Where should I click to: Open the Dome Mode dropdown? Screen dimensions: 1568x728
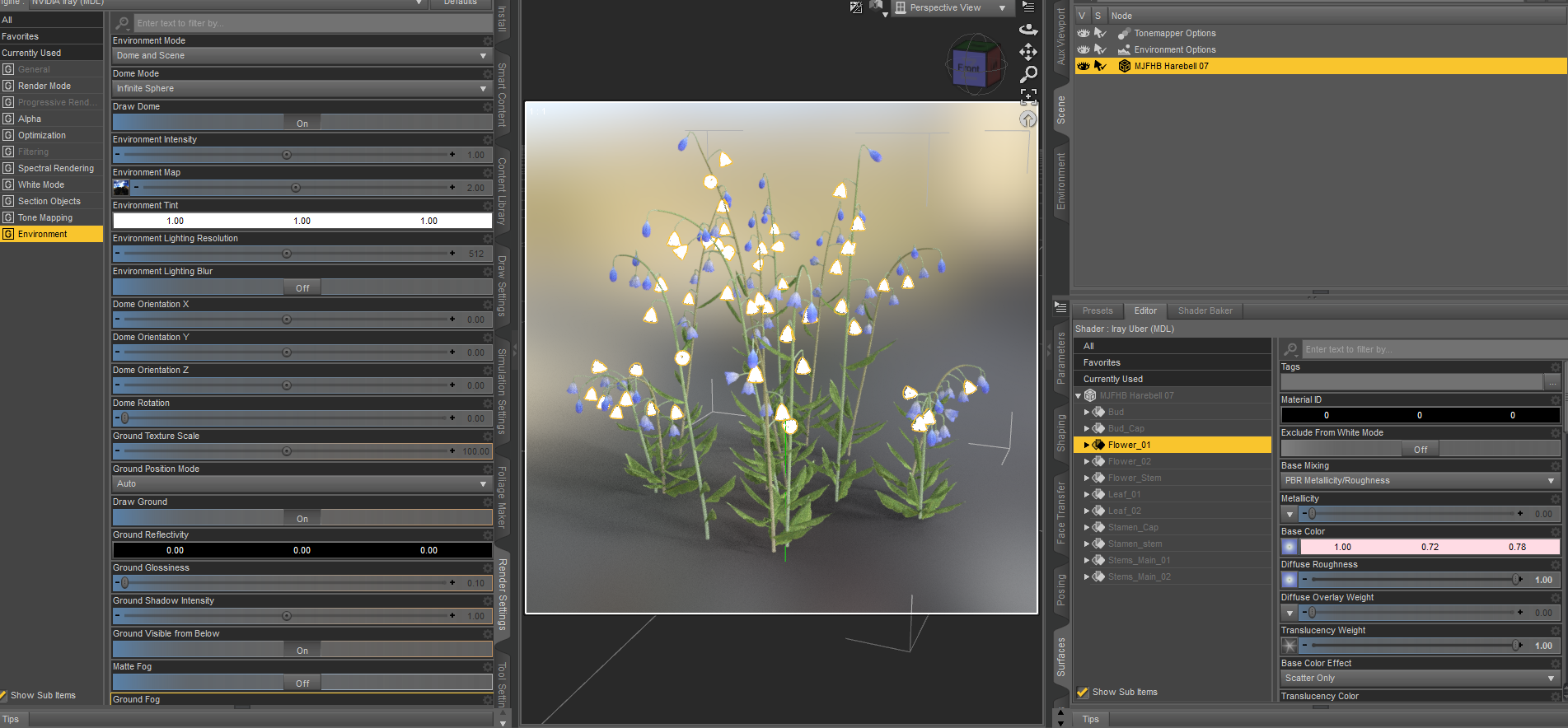302,88
